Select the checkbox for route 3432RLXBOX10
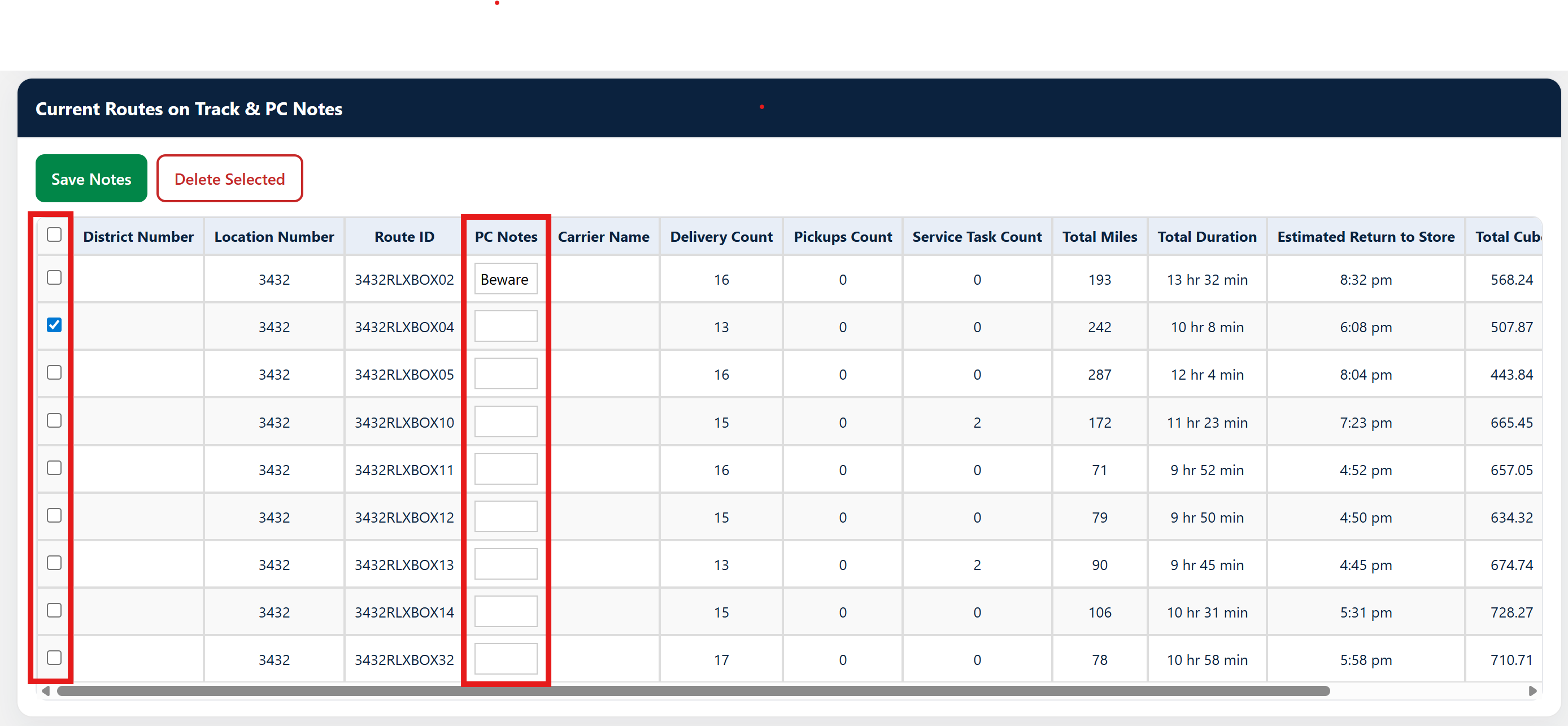This screenshot has width=1568, height=726. pyautogui.click(x=54, y=420)
